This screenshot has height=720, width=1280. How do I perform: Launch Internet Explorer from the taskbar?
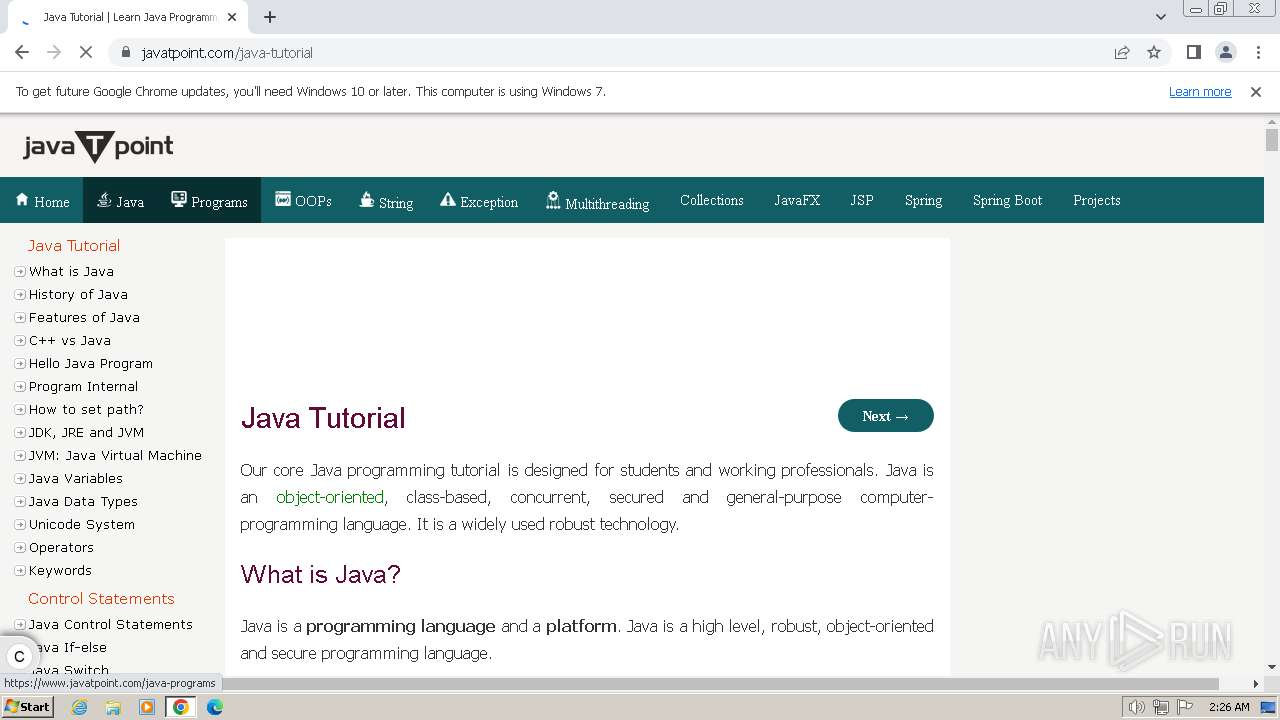point(80,707)
